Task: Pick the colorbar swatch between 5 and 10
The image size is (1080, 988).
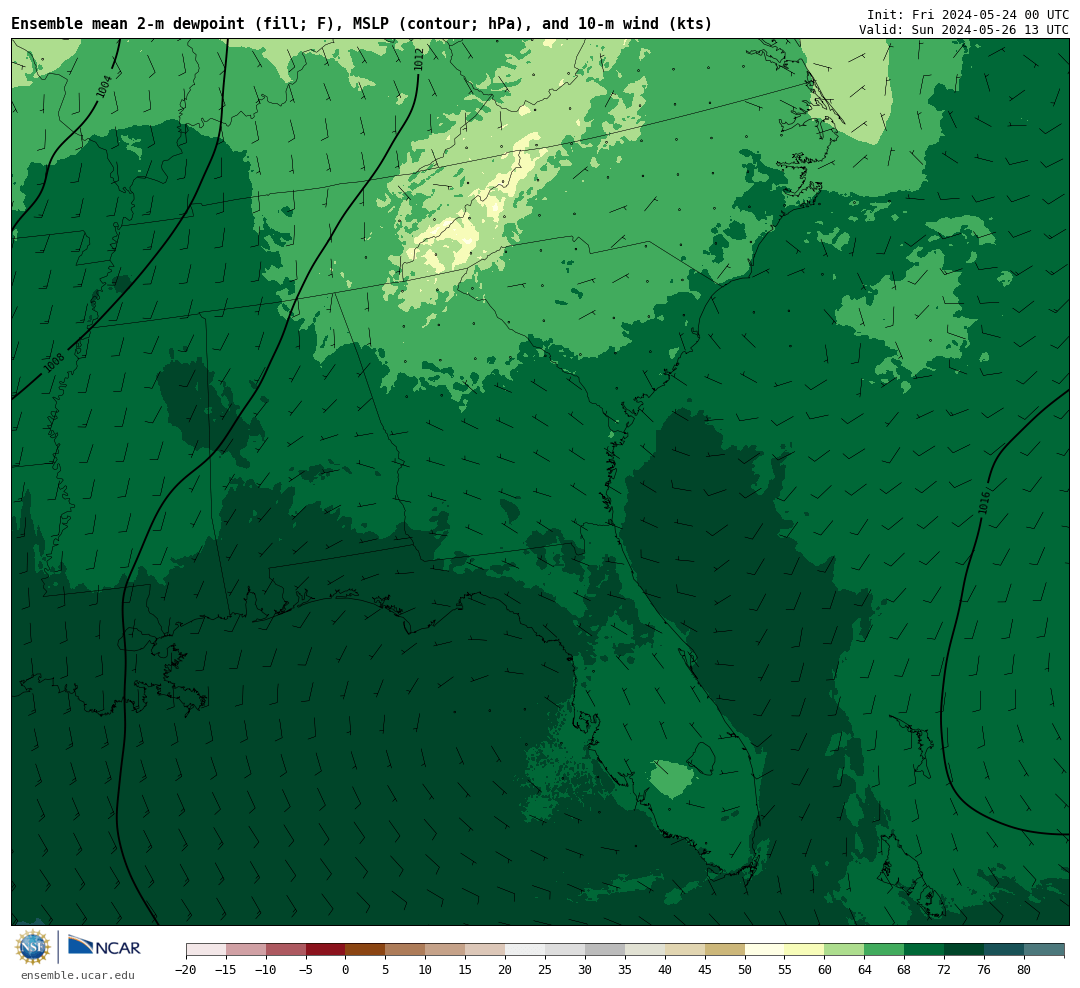Action: tap(406, 950)
